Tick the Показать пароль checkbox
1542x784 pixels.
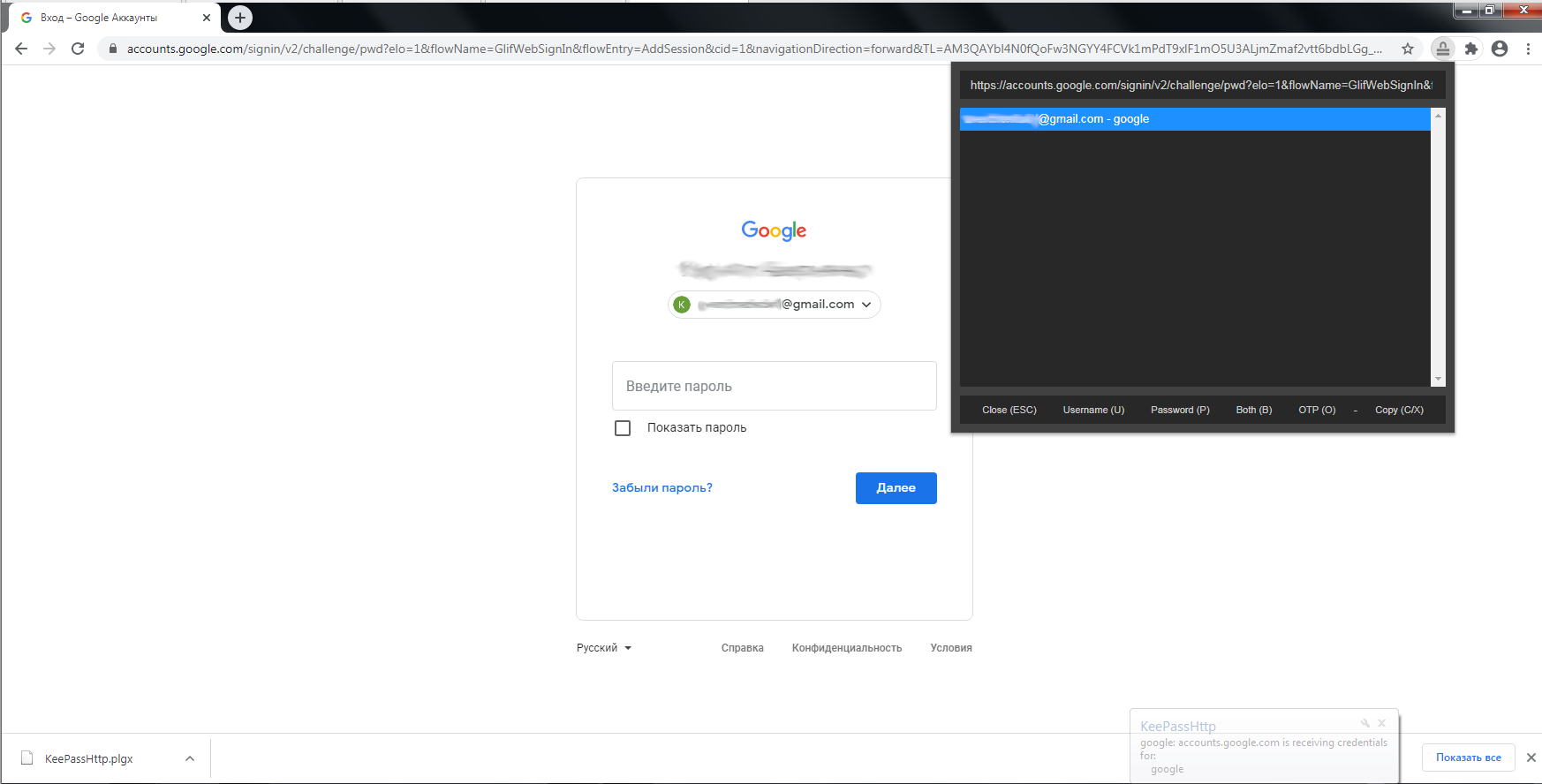(x=623, y=428)
